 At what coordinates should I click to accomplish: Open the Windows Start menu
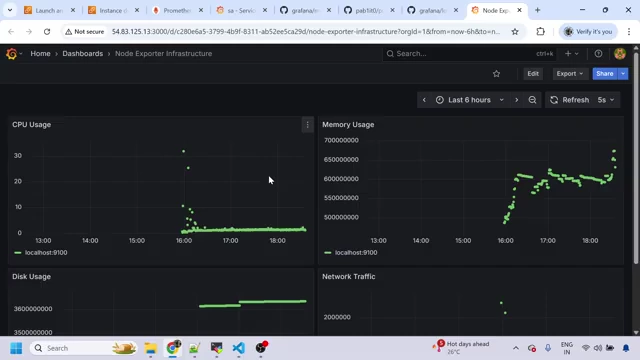coord(16,348)
